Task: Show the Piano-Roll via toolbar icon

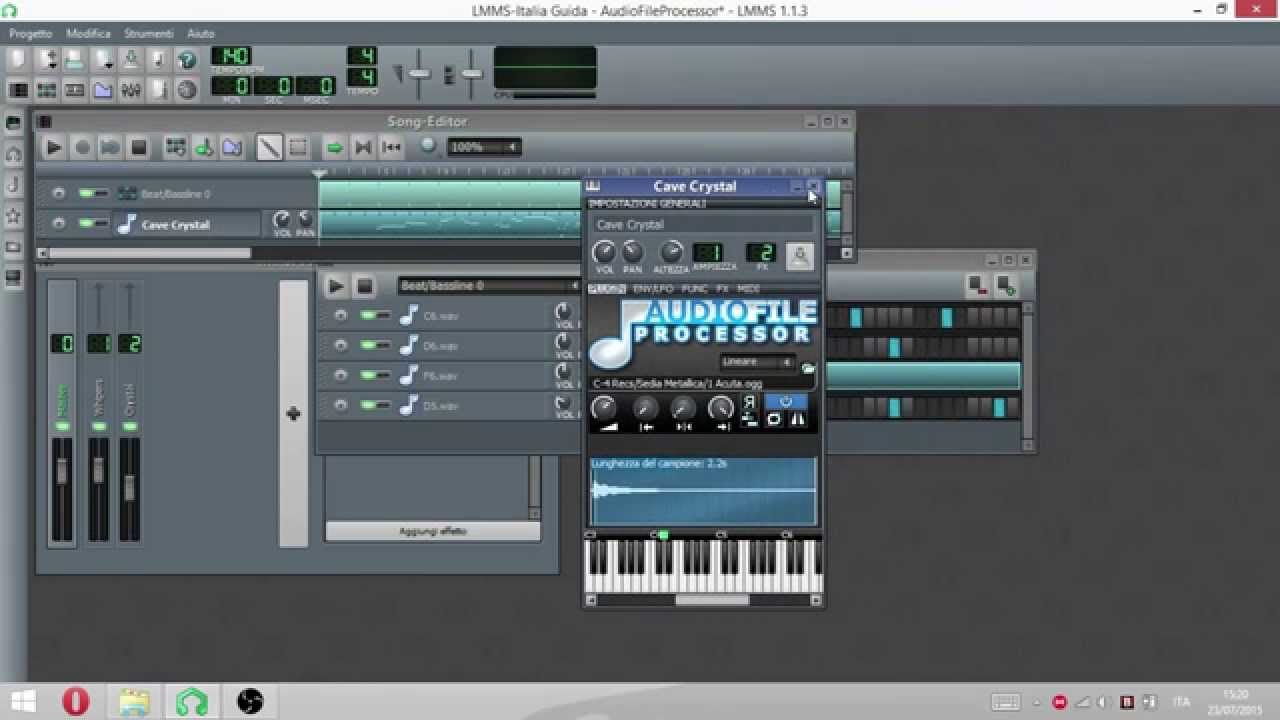Action: point(74,90)
